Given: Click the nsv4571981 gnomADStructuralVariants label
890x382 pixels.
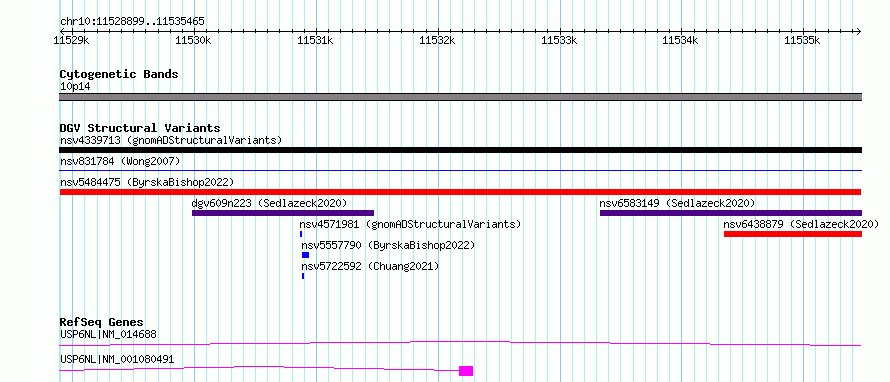Looking at the screenshot, I should pos(410,224).
